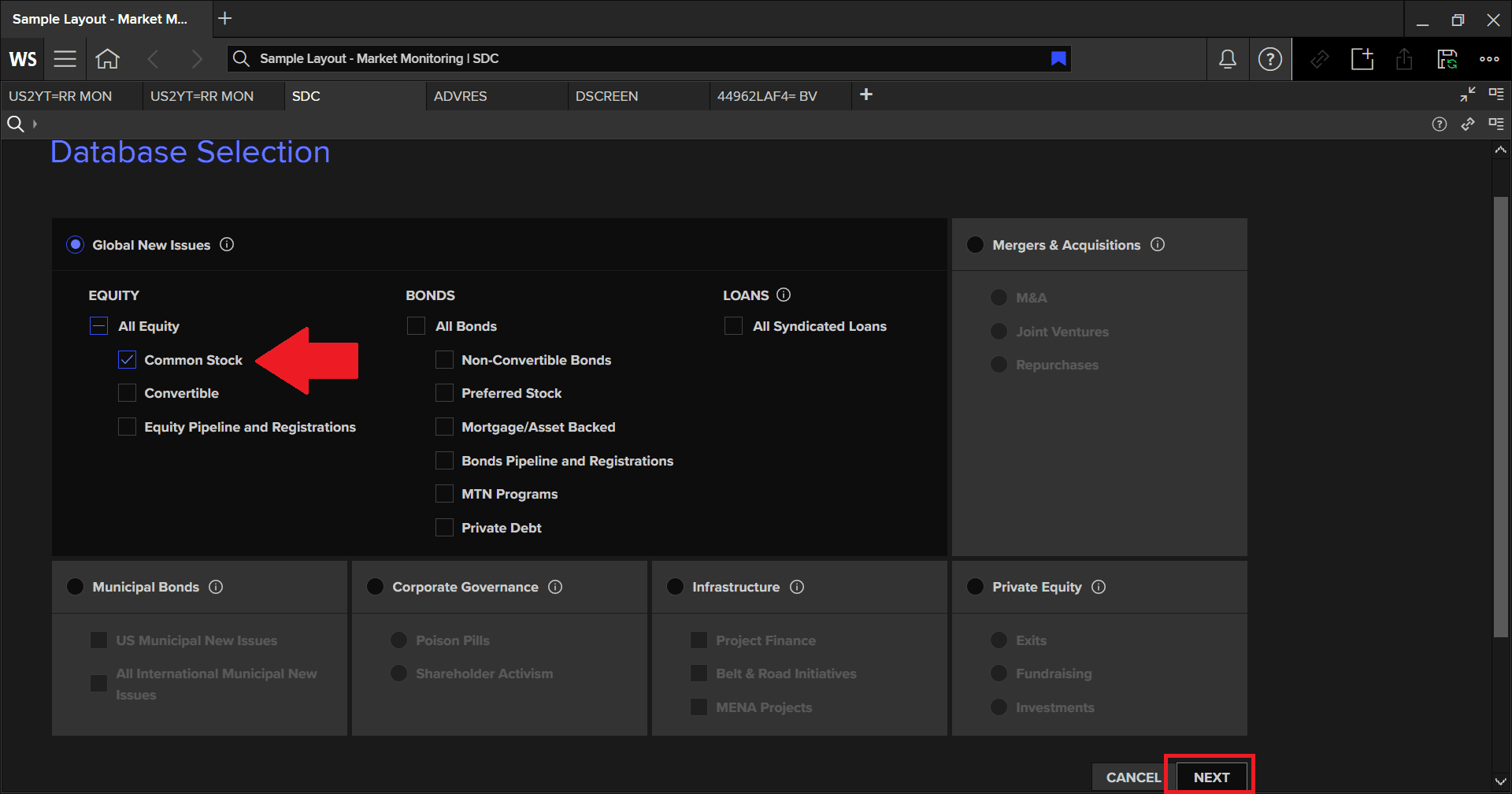Viewport: 1512px width, 794px height.
Task: Check the All Bonds checkbox
Action: pos(416,326)
